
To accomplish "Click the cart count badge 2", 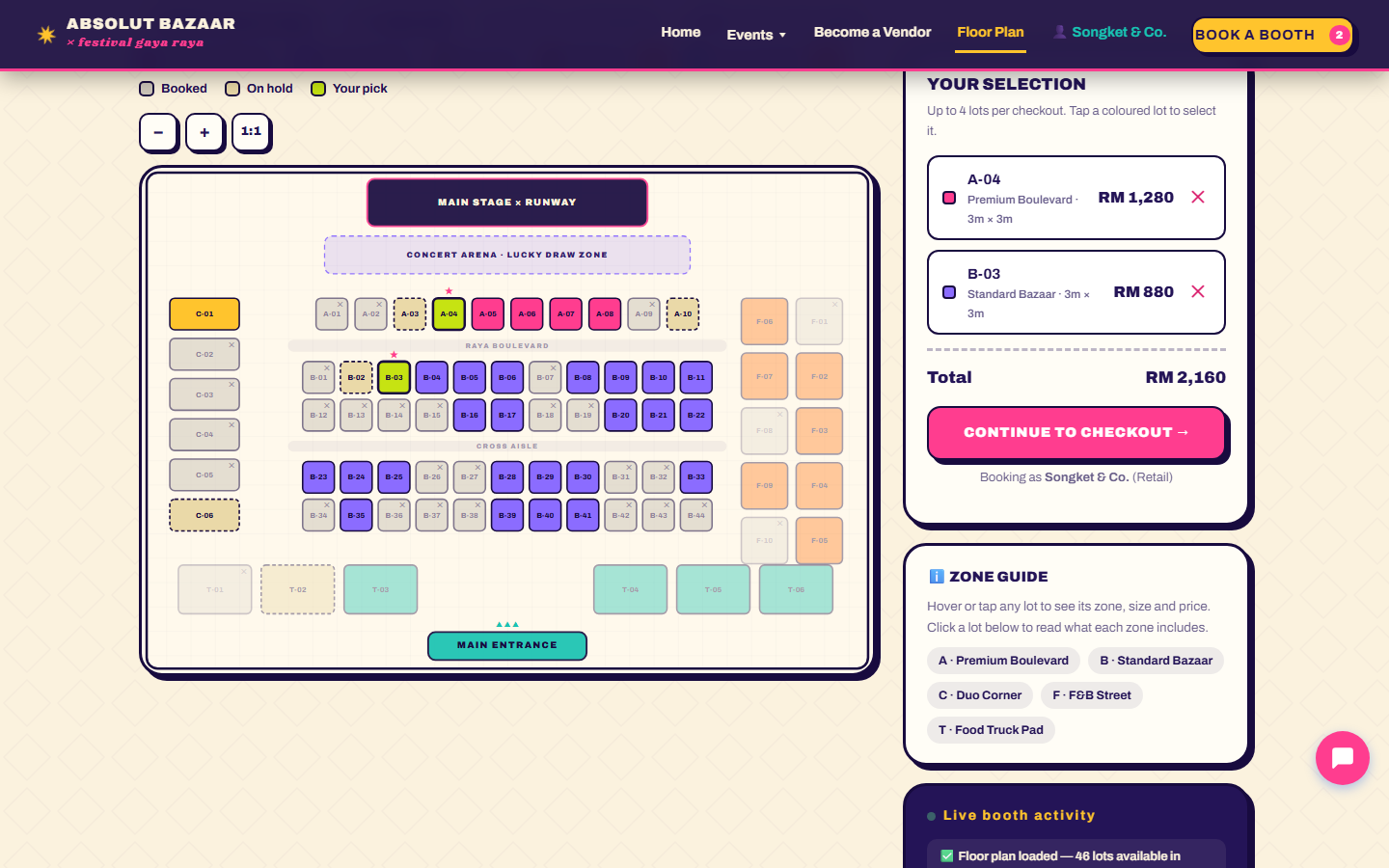I will [x=1339, y=35].
